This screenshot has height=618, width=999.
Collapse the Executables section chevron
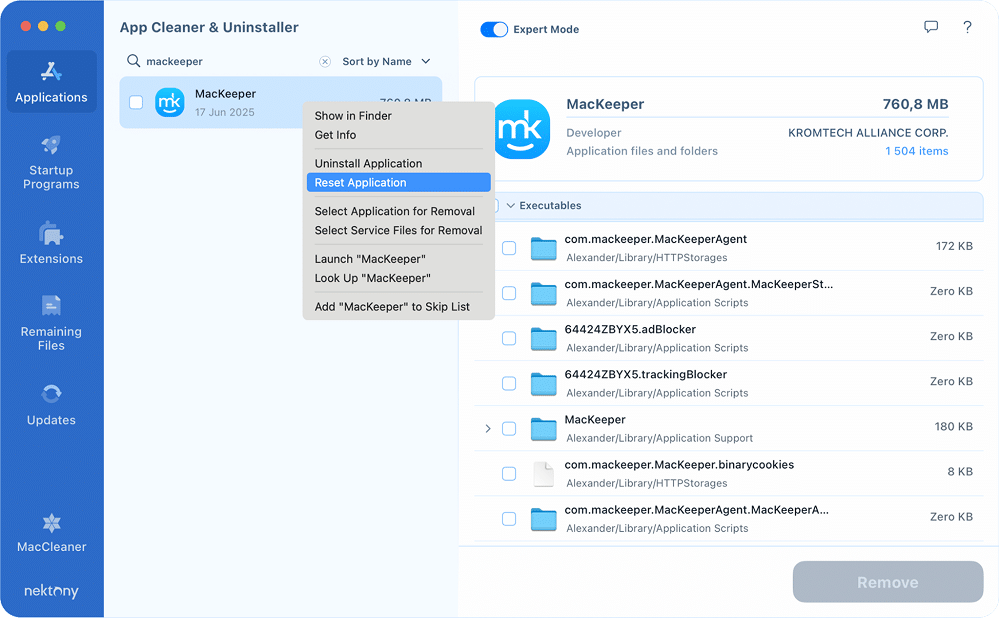coord(510,206)
